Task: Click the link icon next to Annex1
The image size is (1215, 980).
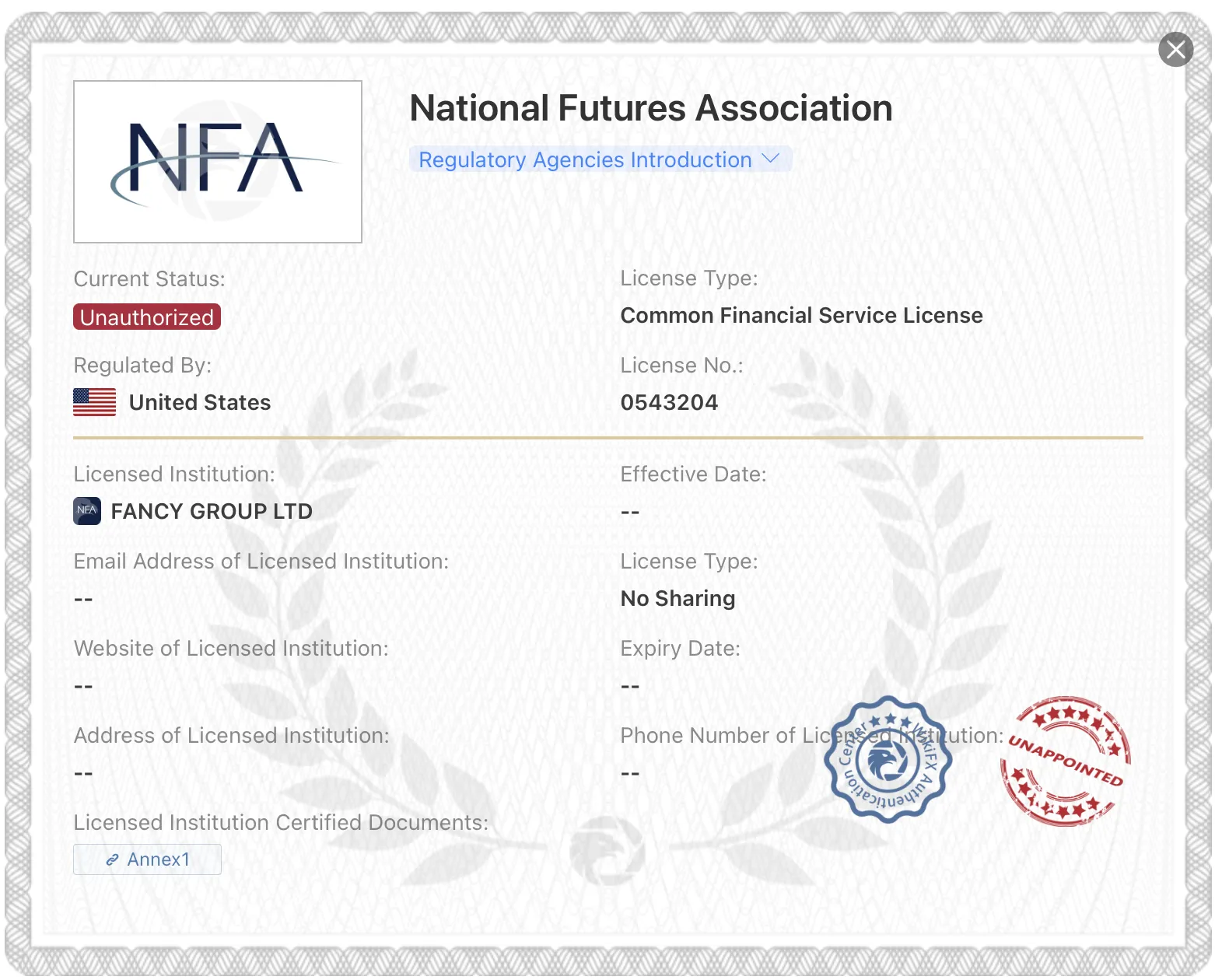Action: (x=113, y=859)
